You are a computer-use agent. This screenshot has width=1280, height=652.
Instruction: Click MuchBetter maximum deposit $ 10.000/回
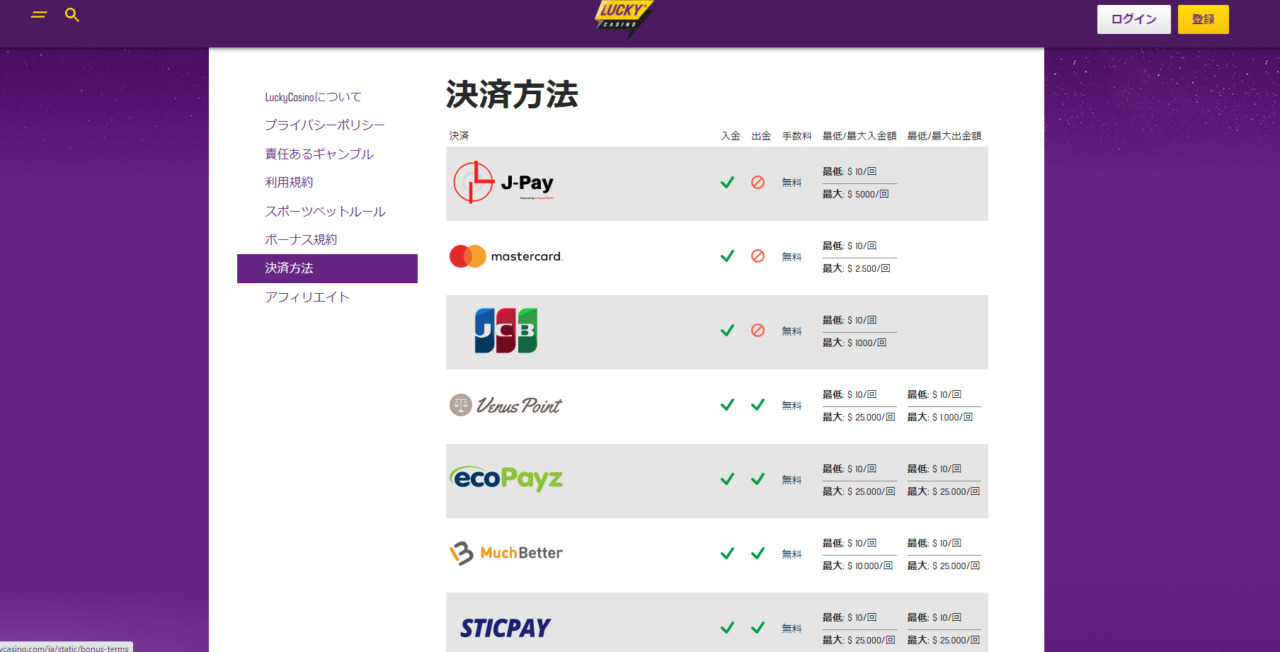[x=858, y=565]
